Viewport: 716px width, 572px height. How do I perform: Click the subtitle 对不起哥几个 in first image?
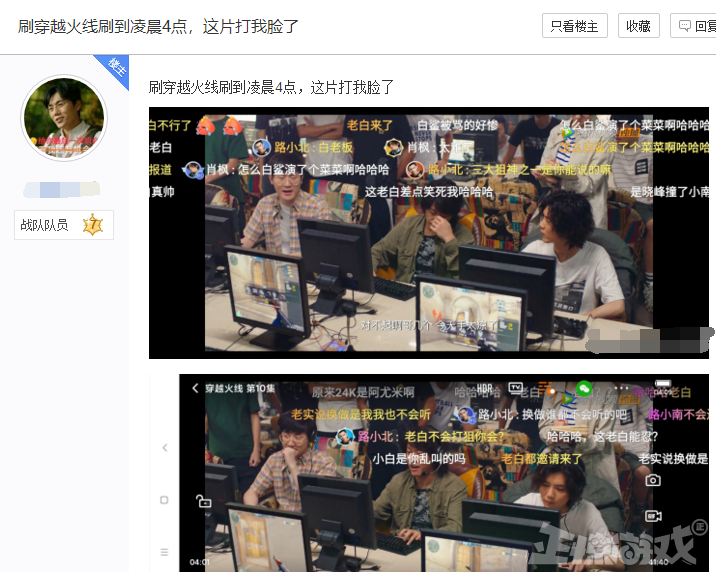[x=396, y=325]
